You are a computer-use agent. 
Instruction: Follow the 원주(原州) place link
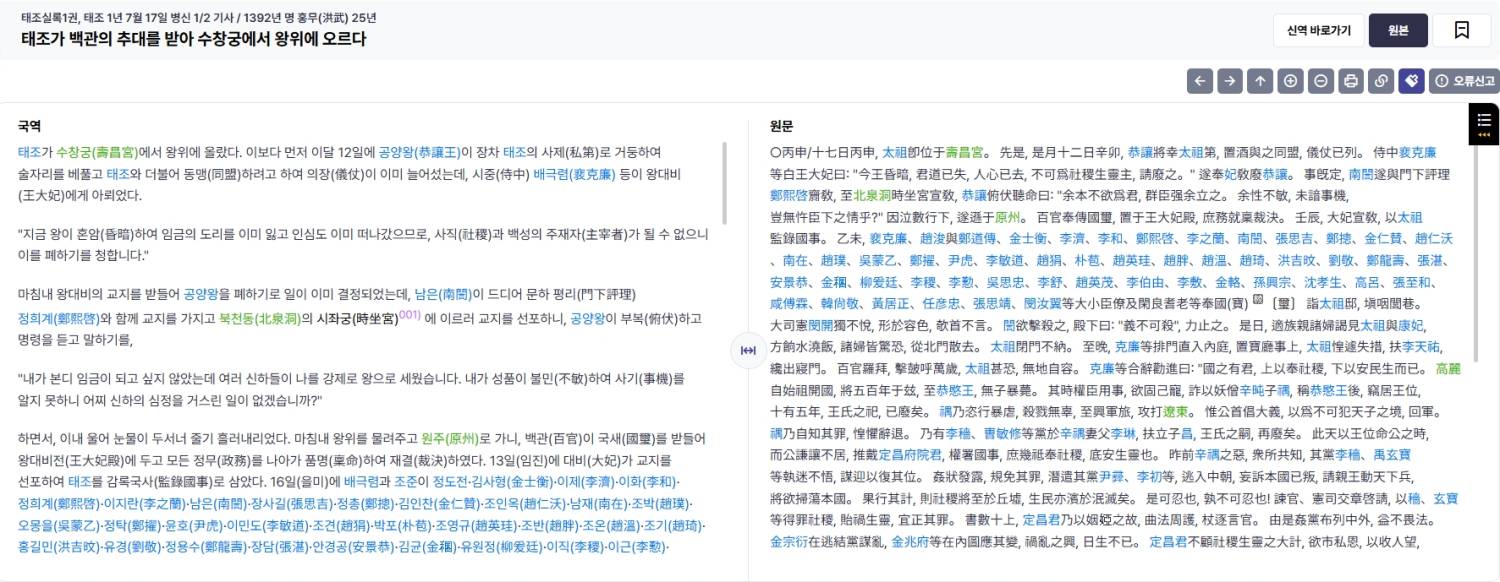pos(449,438)
